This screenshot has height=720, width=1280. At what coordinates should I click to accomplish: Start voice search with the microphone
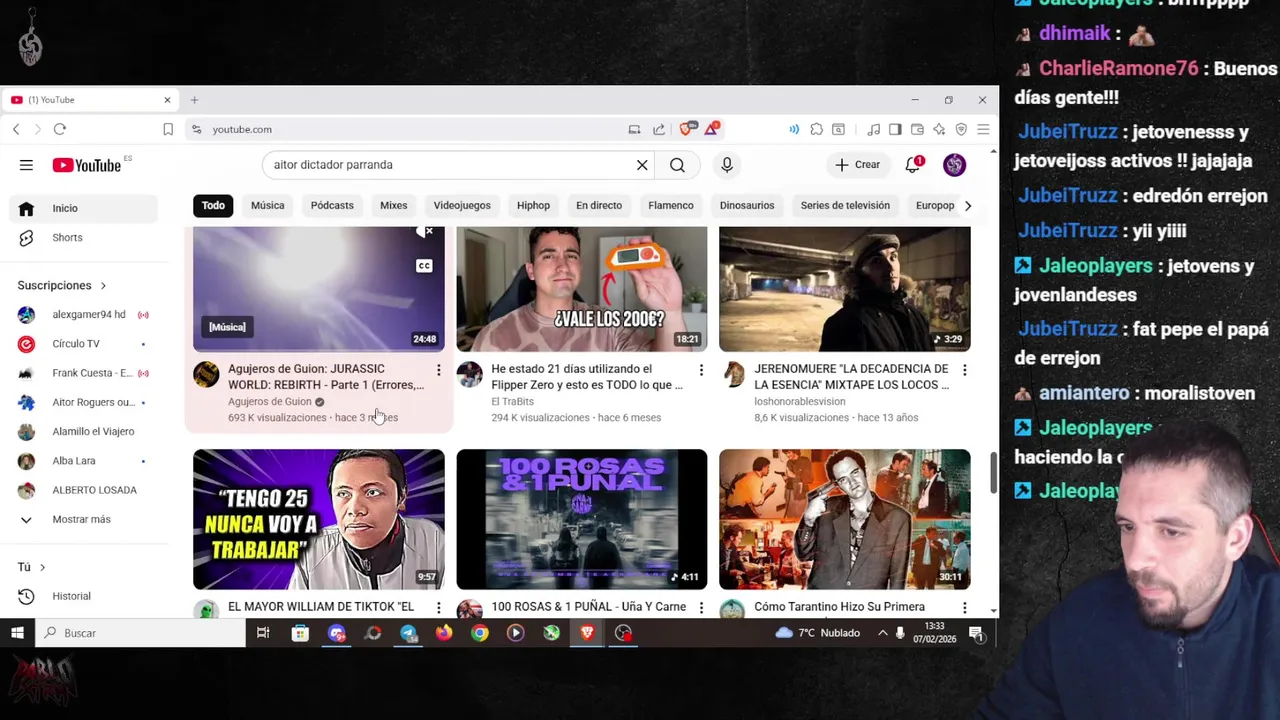(x=727, y=165)
